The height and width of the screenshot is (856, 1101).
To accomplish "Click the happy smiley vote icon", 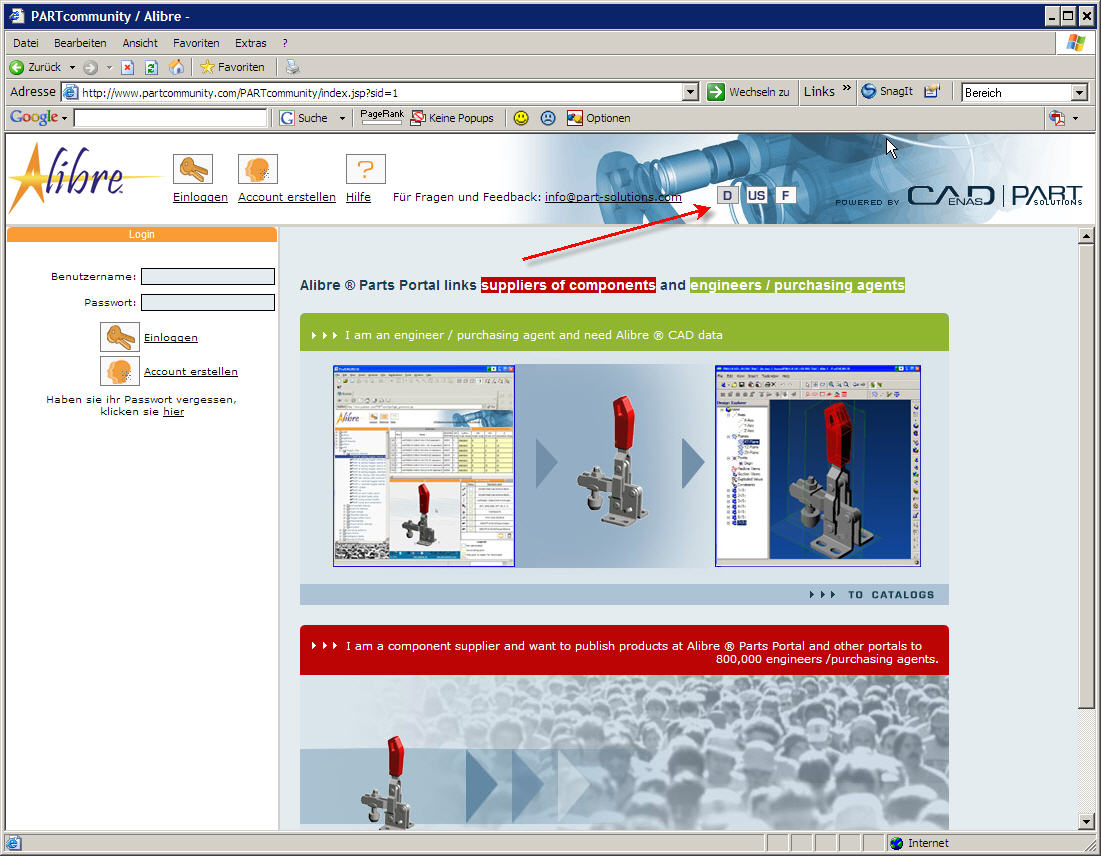I will point(520,118).
